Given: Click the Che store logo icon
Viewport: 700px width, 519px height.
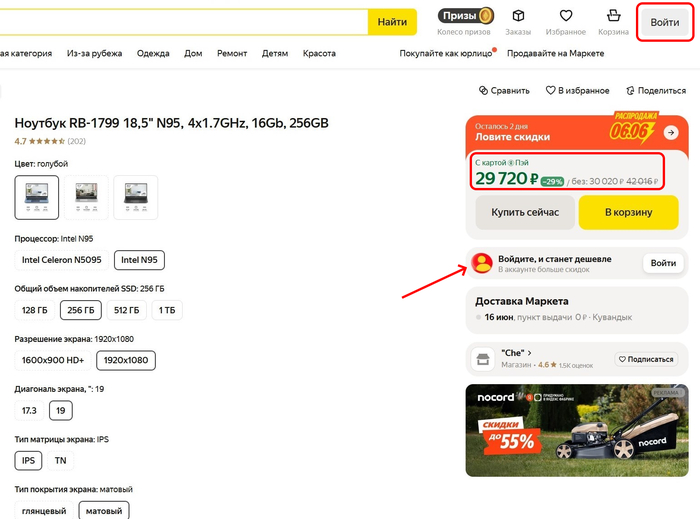Looking at the screenshot, I should pyautogui.click(x=482, y=358).
